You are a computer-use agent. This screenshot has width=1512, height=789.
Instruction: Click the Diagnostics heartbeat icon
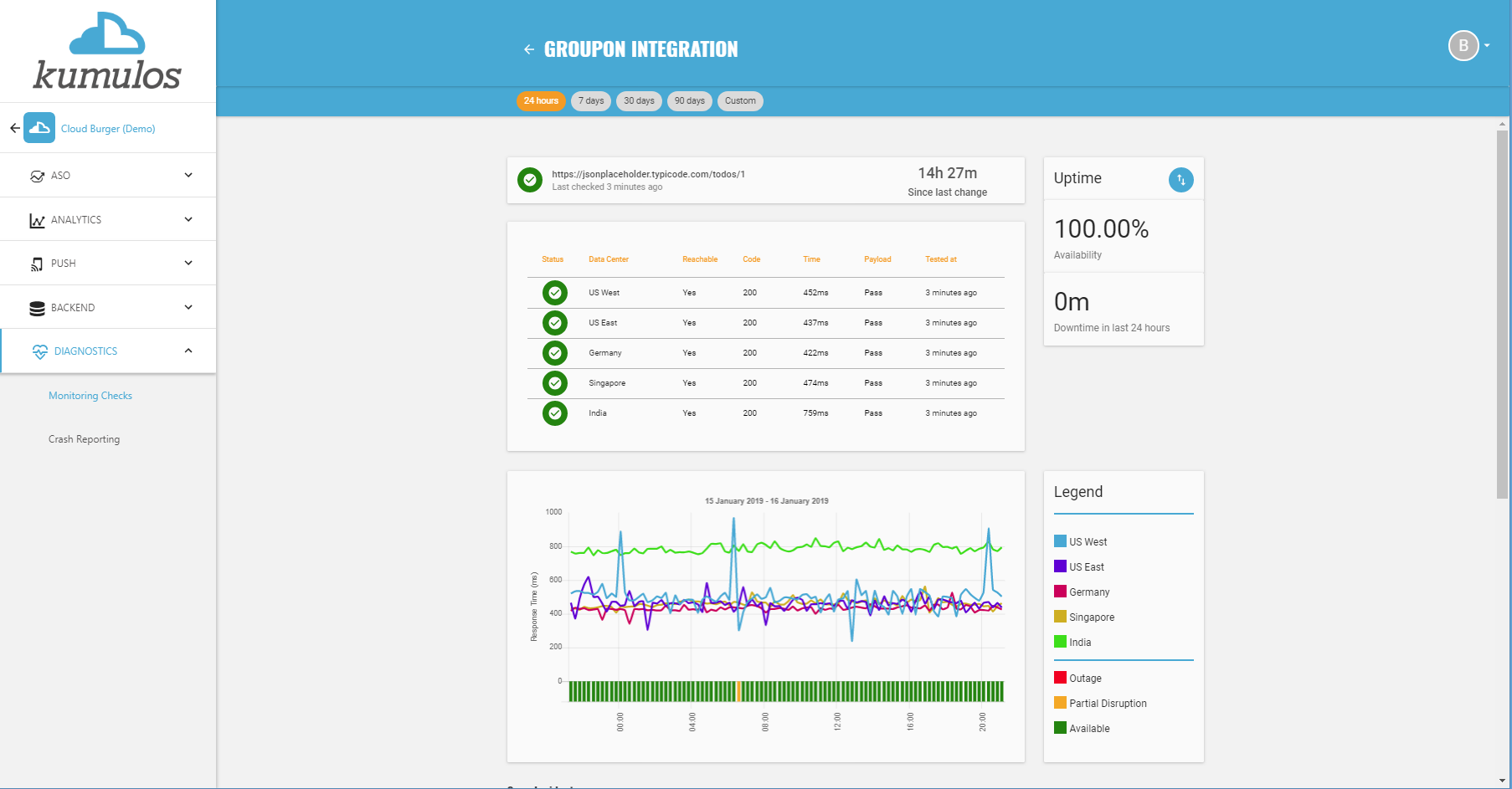(x=39, y=351)
